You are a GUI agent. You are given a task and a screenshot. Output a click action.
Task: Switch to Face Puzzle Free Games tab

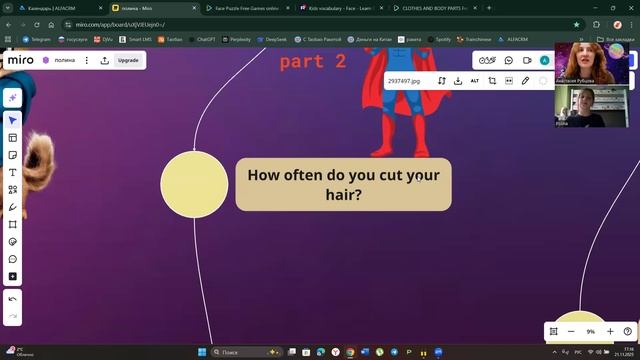[247, 8]
